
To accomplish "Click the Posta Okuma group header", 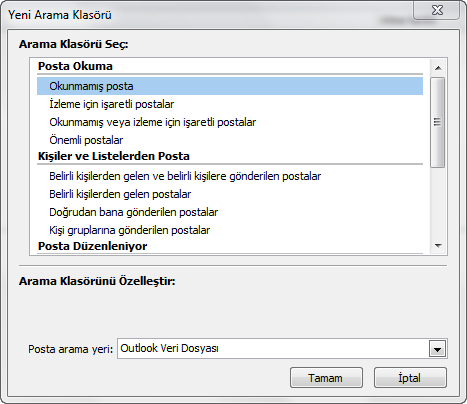I will pos(75,66).
